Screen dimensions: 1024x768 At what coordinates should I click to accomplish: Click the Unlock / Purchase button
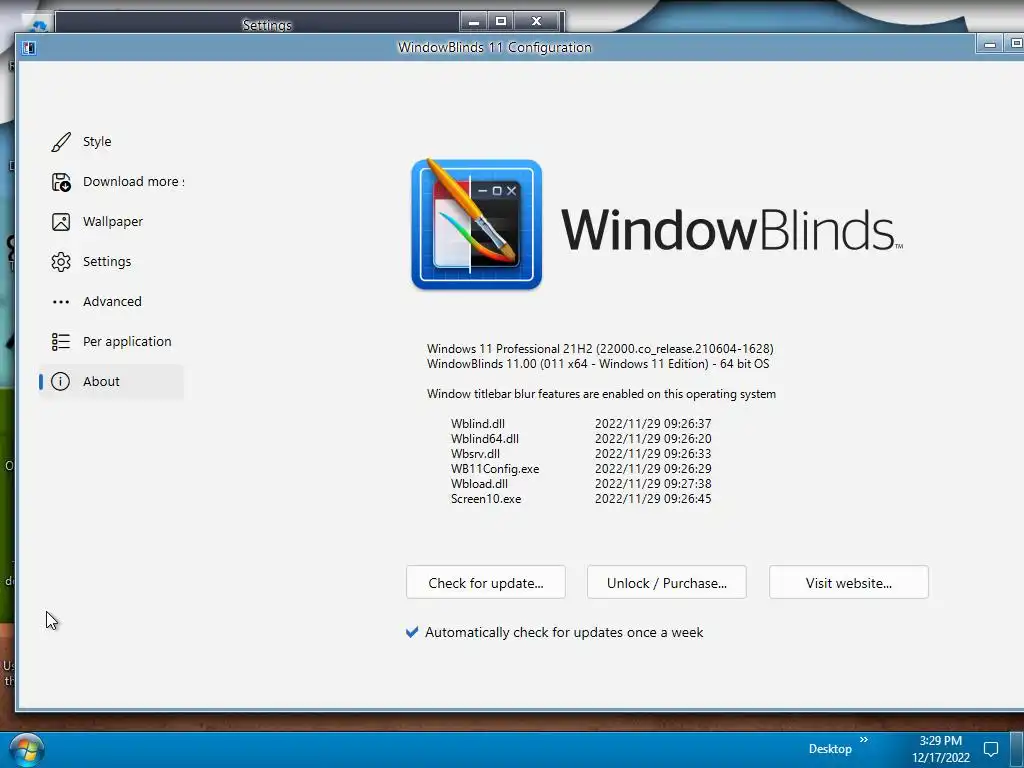[667, 583]
